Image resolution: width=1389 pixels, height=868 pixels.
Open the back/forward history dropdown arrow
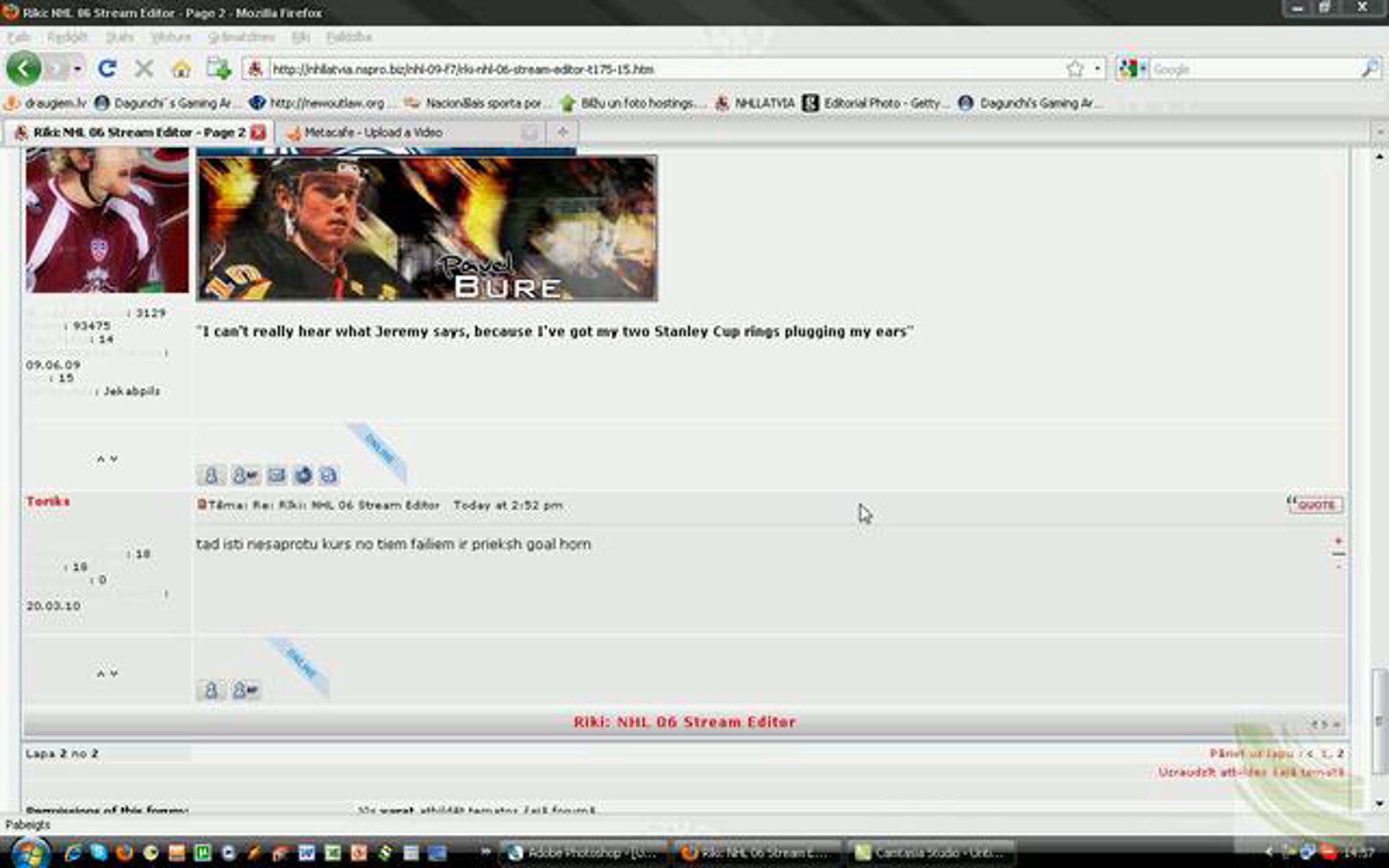click(77, 69)
